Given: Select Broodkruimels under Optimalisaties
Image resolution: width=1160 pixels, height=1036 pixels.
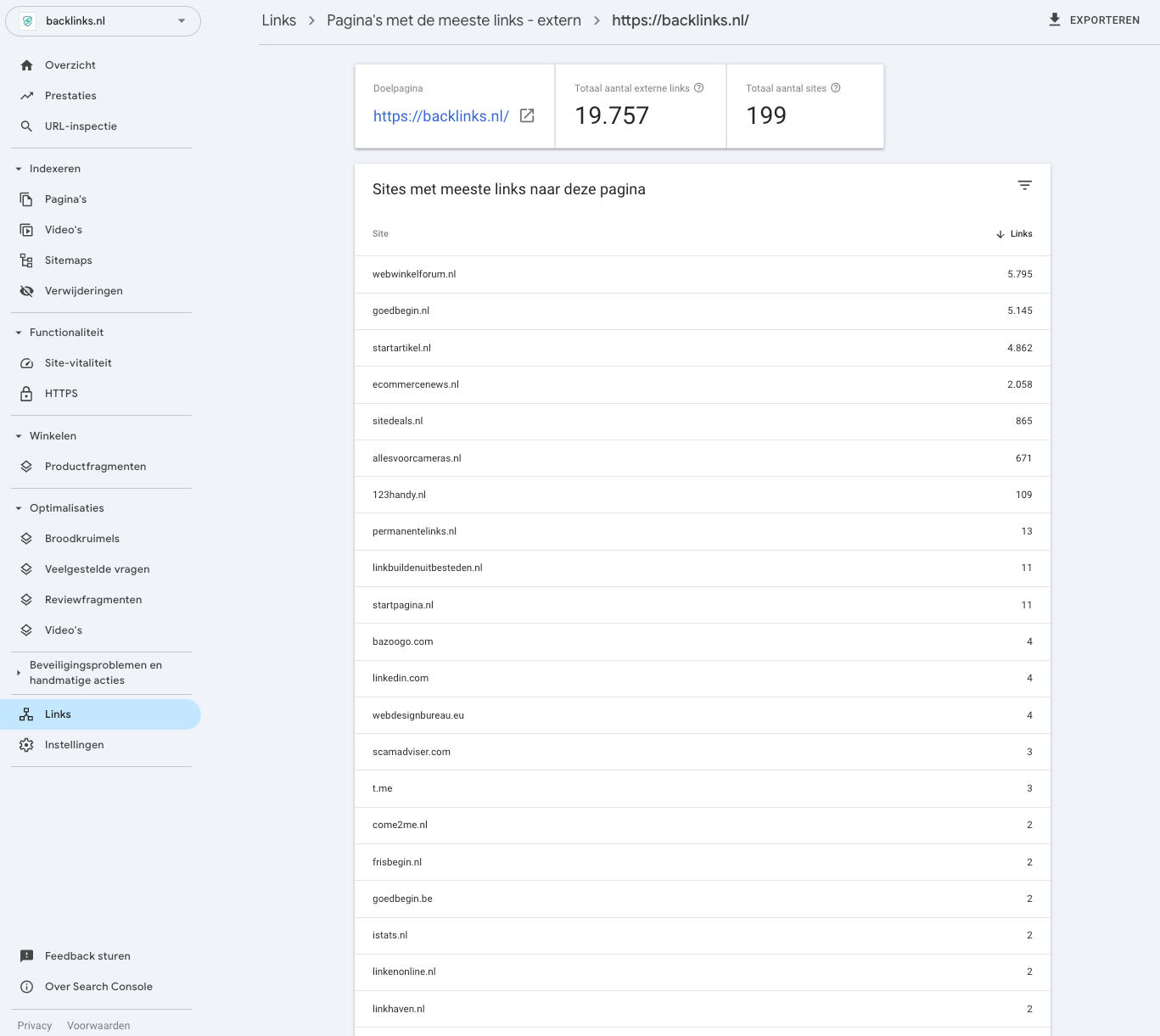Looking at the screenshot, I should (x=81, y=538).
